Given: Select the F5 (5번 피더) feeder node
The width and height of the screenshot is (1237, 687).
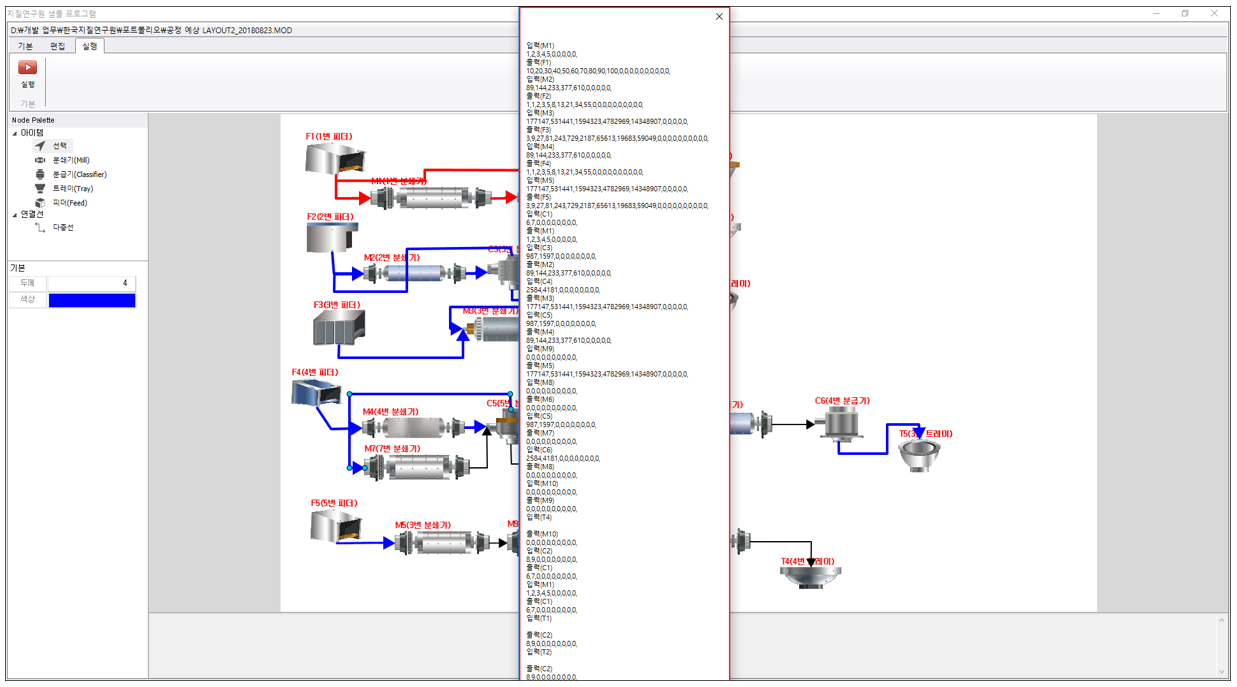Looking at the screenshot, I should tap(335, 526).
